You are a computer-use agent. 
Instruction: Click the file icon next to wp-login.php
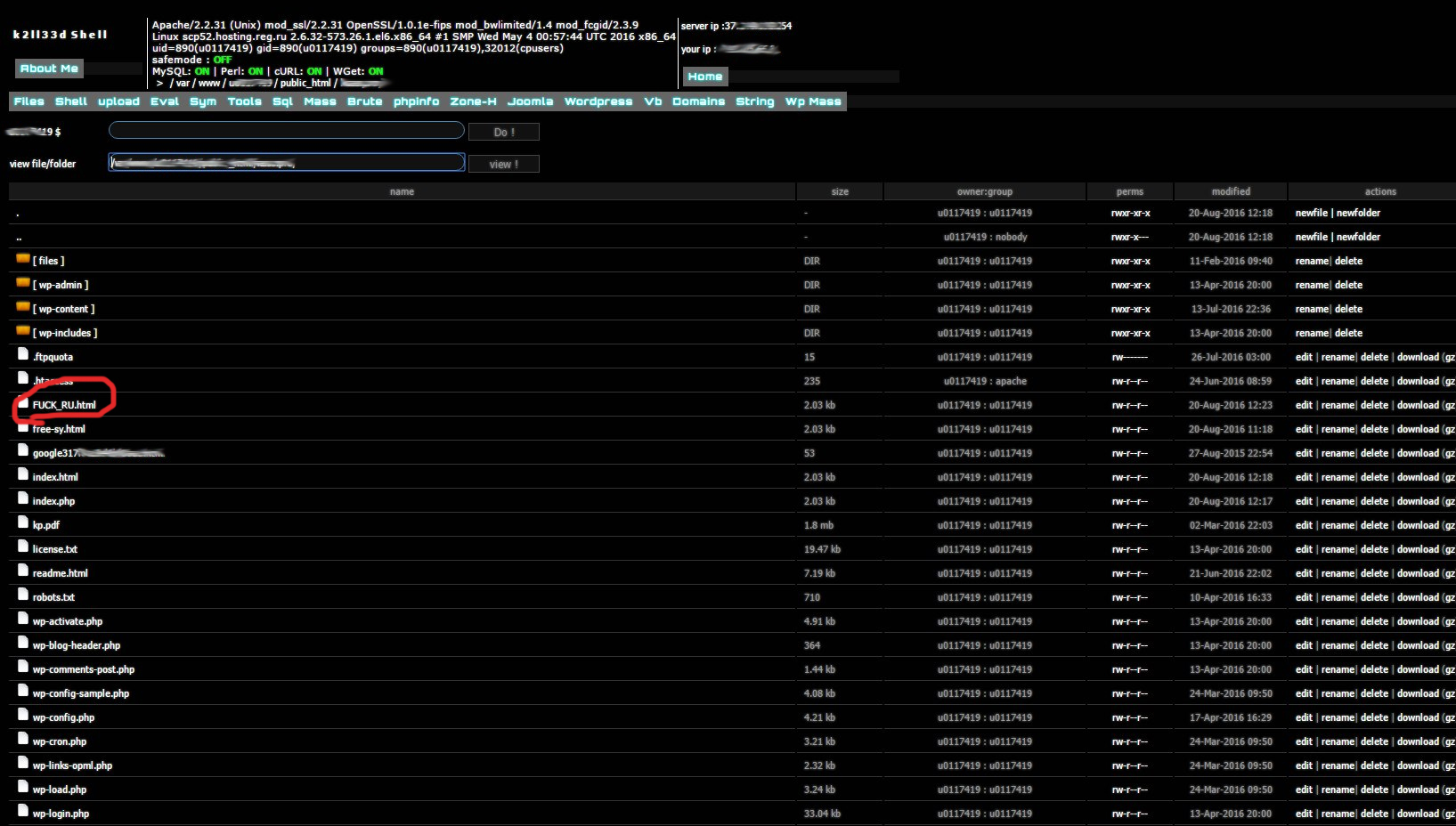point(23,812)
